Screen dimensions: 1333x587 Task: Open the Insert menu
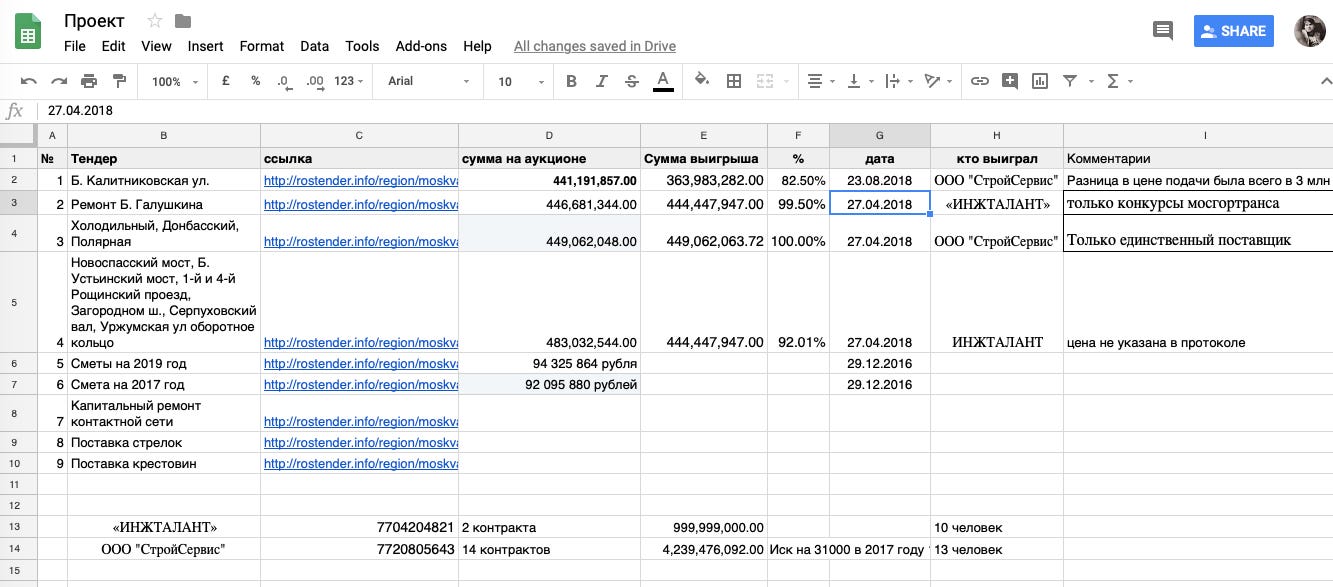(x=205, y=46)
